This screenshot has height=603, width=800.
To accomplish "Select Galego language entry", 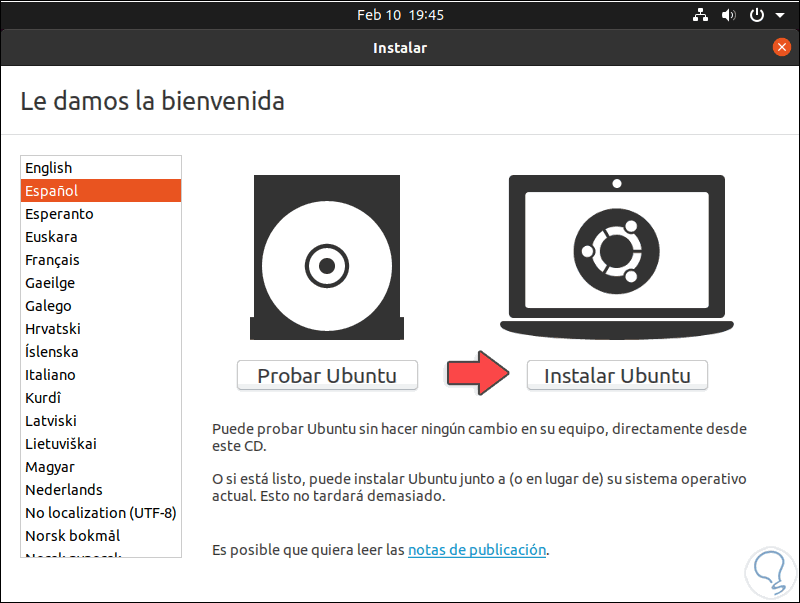I will [x=101, y=306].
